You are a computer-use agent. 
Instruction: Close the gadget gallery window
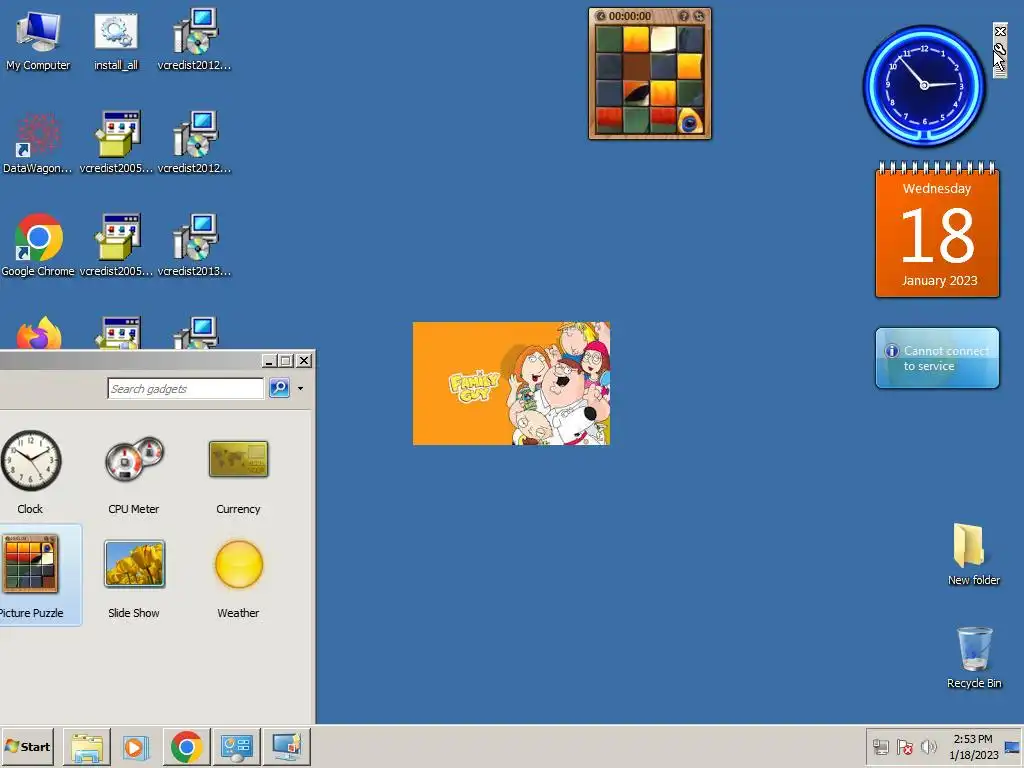pyautogui.click(x=304, y=360)
